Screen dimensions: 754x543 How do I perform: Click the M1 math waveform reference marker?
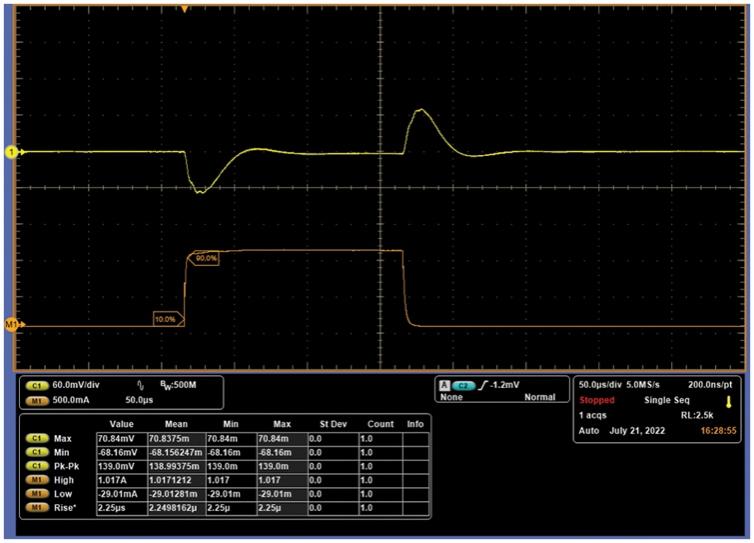pyautogui.click(x=13, y=324)
